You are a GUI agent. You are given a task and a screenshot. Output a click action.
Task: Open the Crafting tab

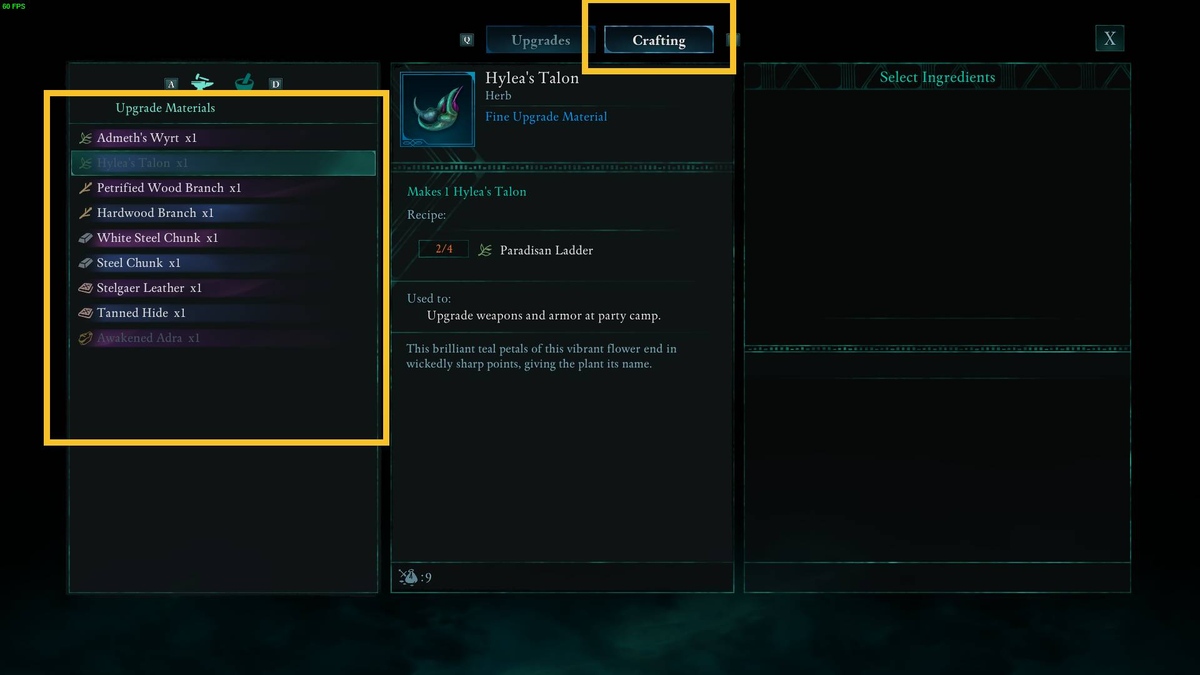pos(659,40)
